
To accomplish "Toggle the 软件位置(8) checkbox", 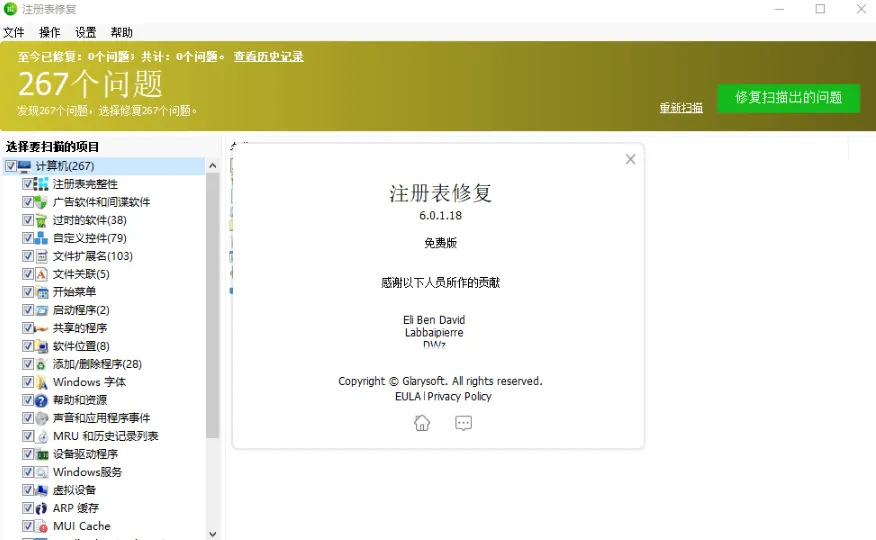I will click(27, 346).
